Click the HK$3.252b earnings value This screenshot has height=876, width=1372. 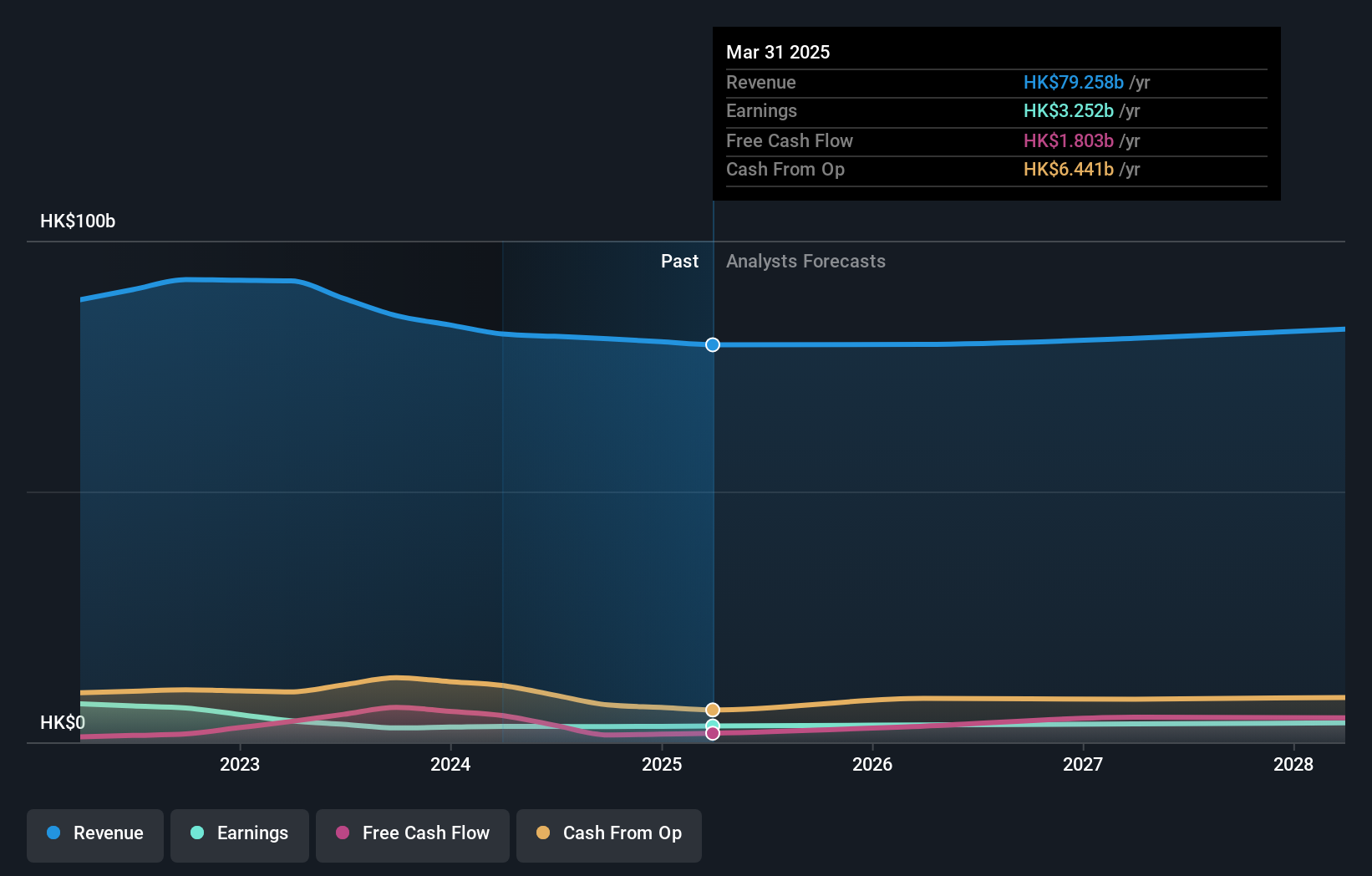click(x=1069, y=110)
